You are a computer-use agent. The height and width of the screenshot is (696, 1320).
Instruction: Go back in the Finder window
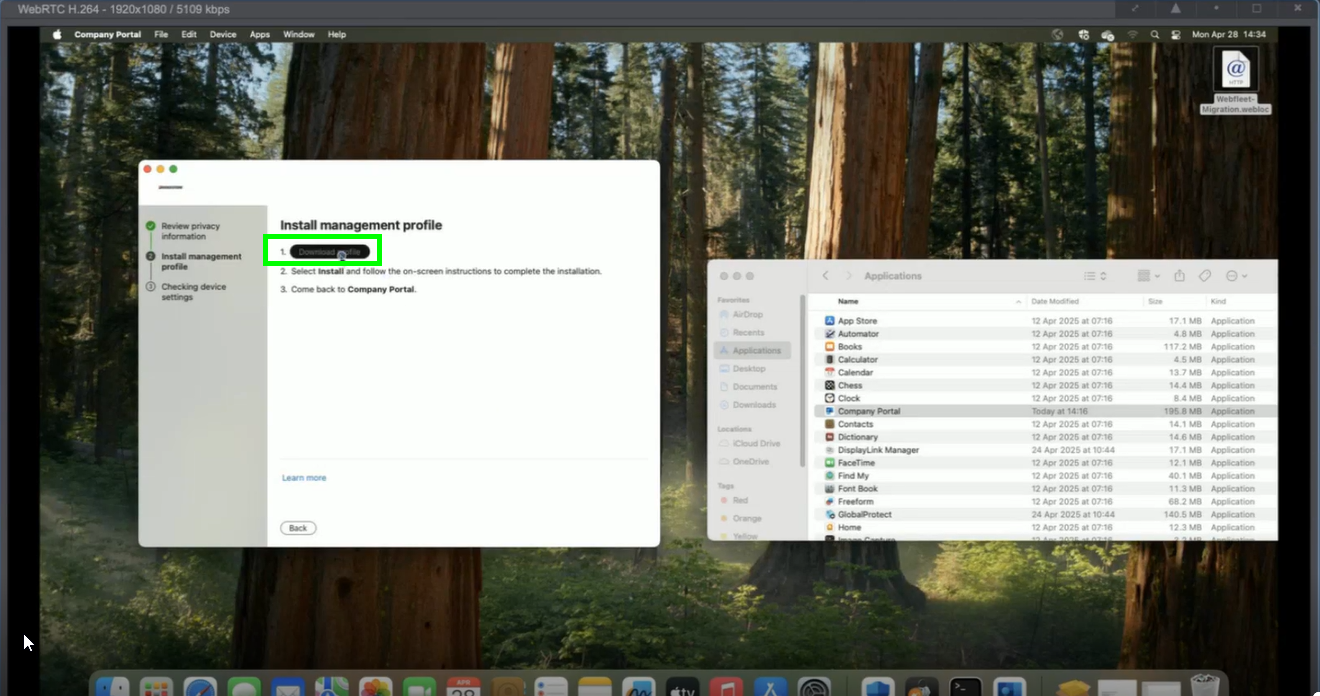[826, 276]
